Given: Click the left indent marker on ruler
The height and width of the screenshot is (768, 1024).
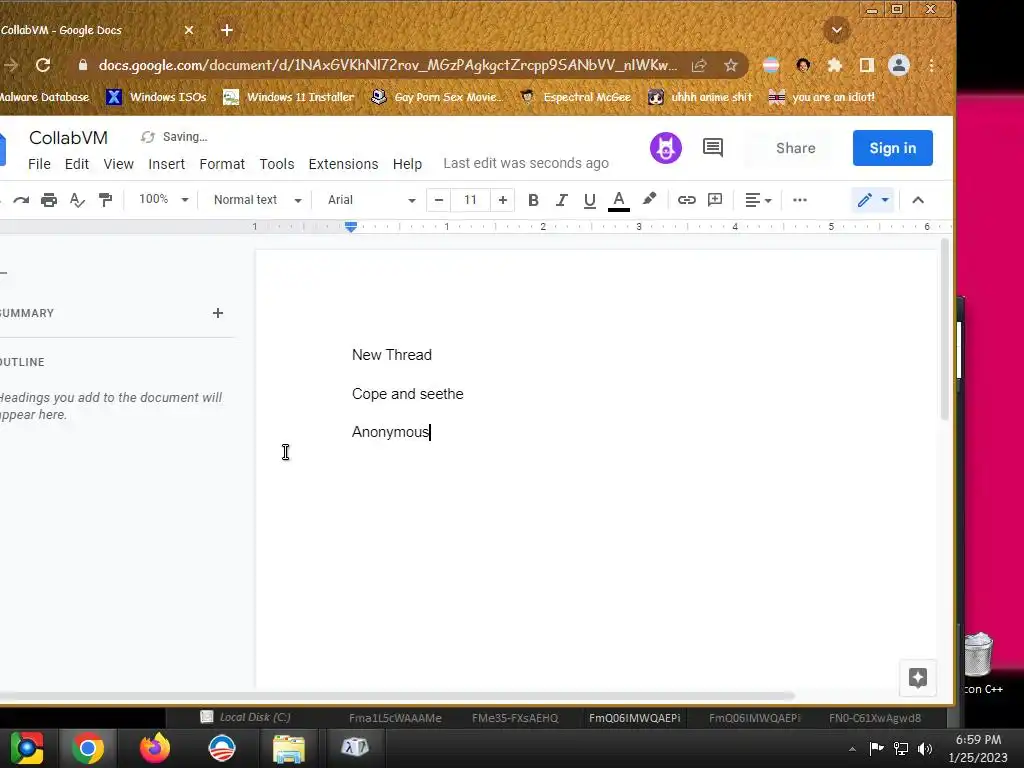Looking at the screenshot, I should point(351,229).
